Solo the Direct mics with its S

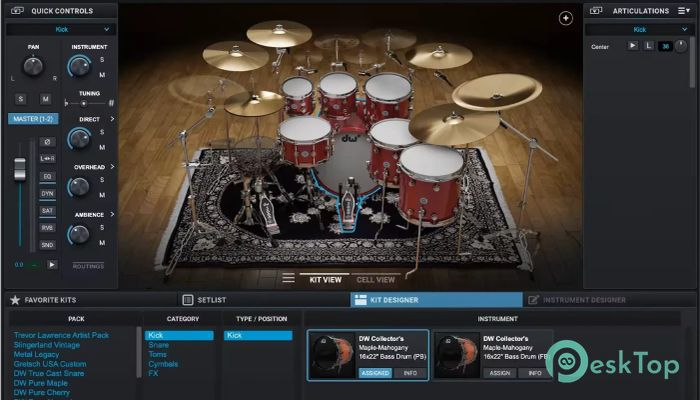102,132
